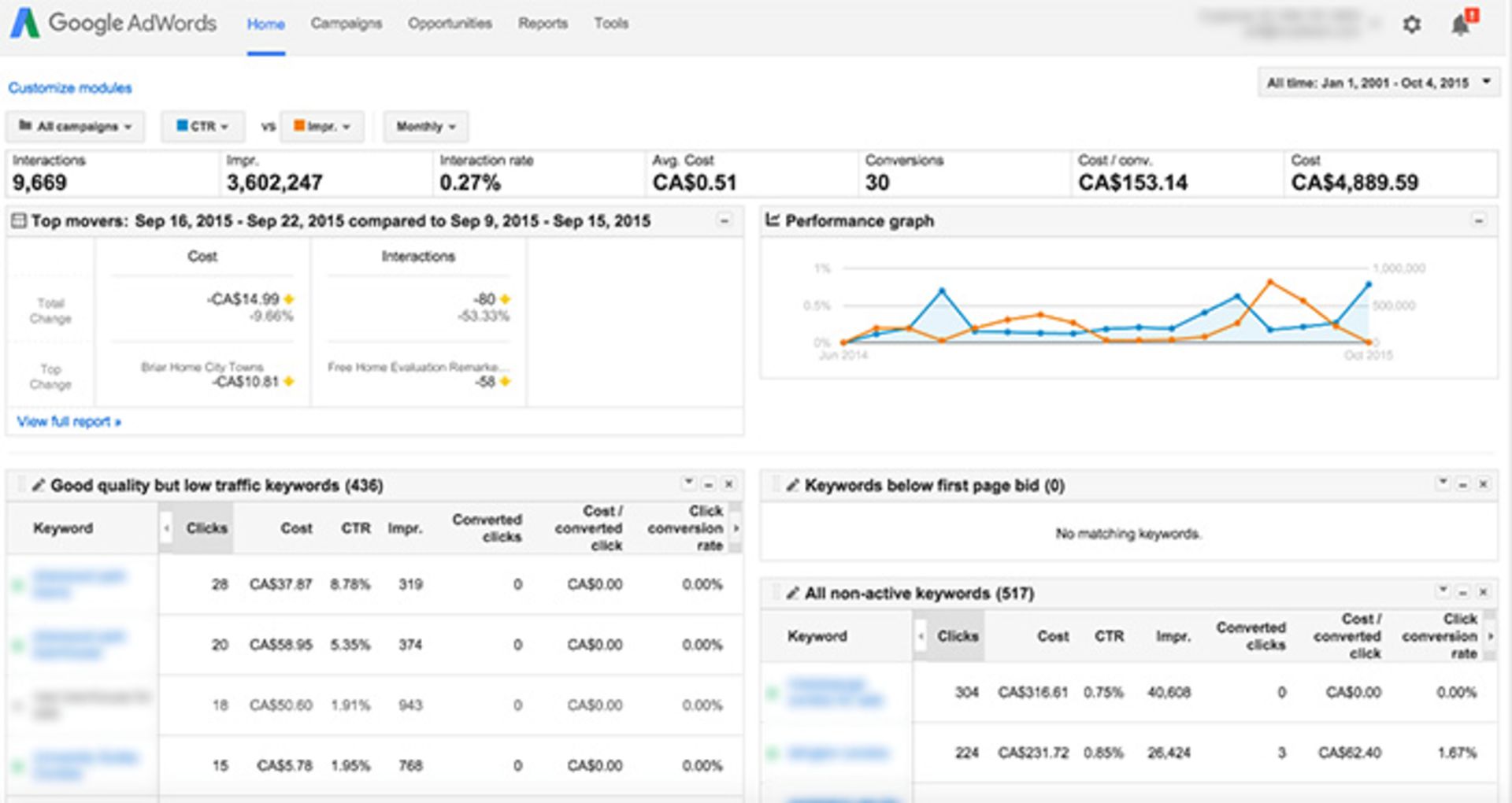Screen dimensions: 1512x803
Task: Minimize the Performance graph module
Action: (1478, 221)
